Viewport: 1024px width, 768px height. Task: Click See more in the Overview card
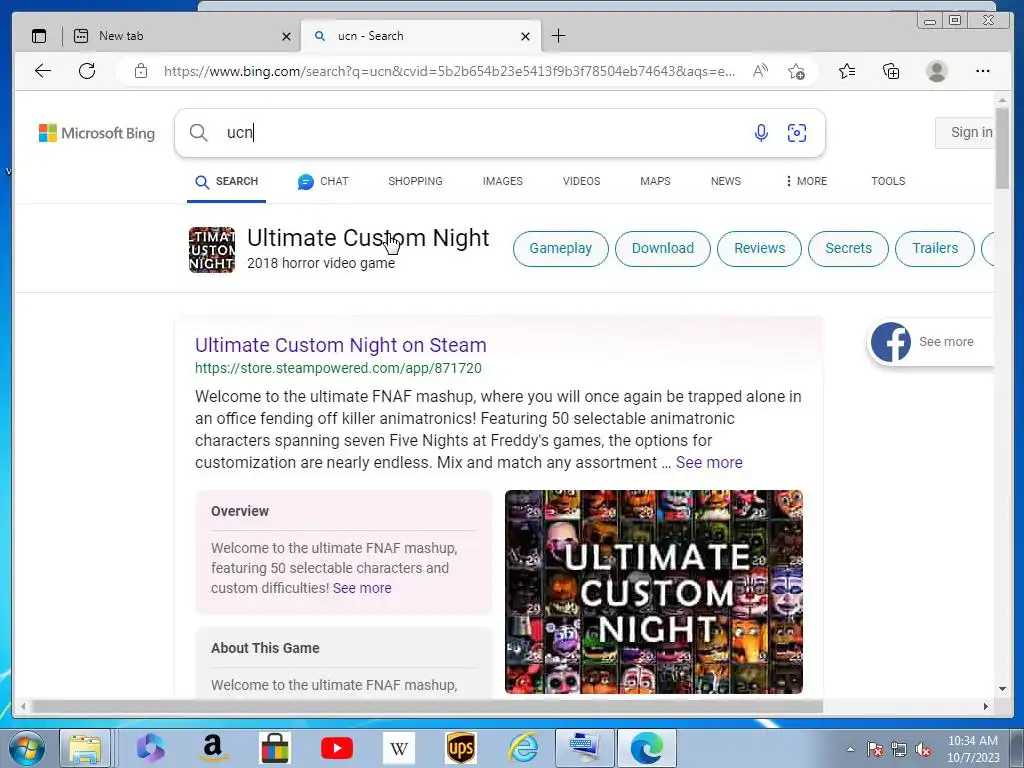click(x=362, y=588)
